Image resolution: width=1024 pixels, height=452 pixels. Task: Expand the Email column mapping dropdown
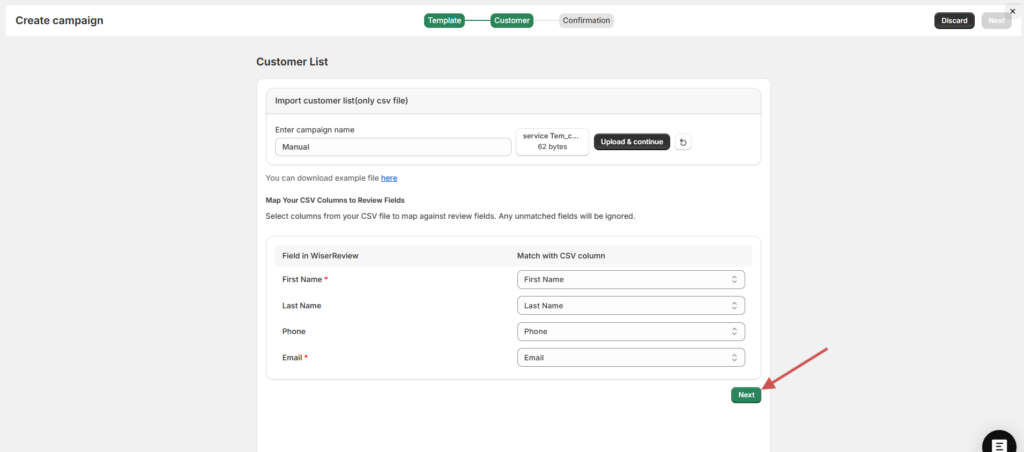pos(631,357)
